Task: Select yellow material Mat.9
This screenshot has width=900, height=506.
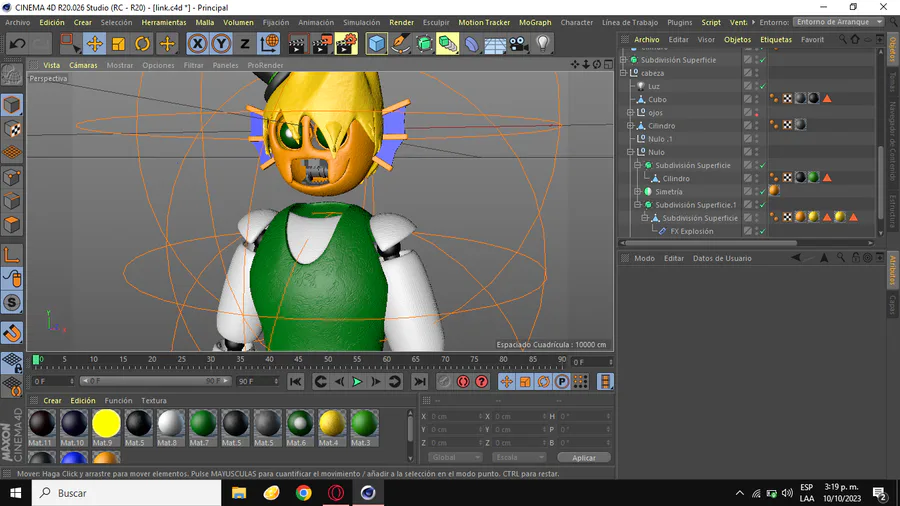Action: click(106, 427)
